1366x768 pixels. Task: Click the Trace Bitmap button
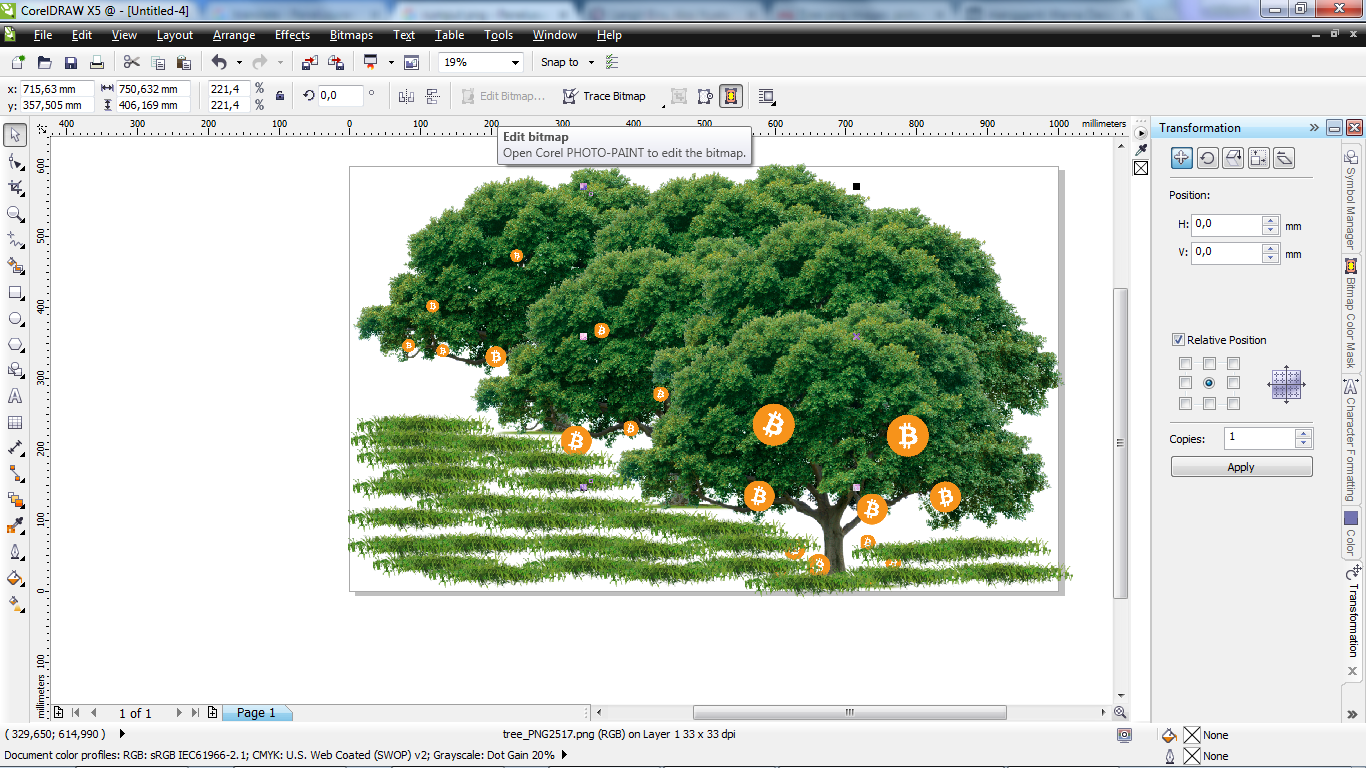click(x=604, y=96)
